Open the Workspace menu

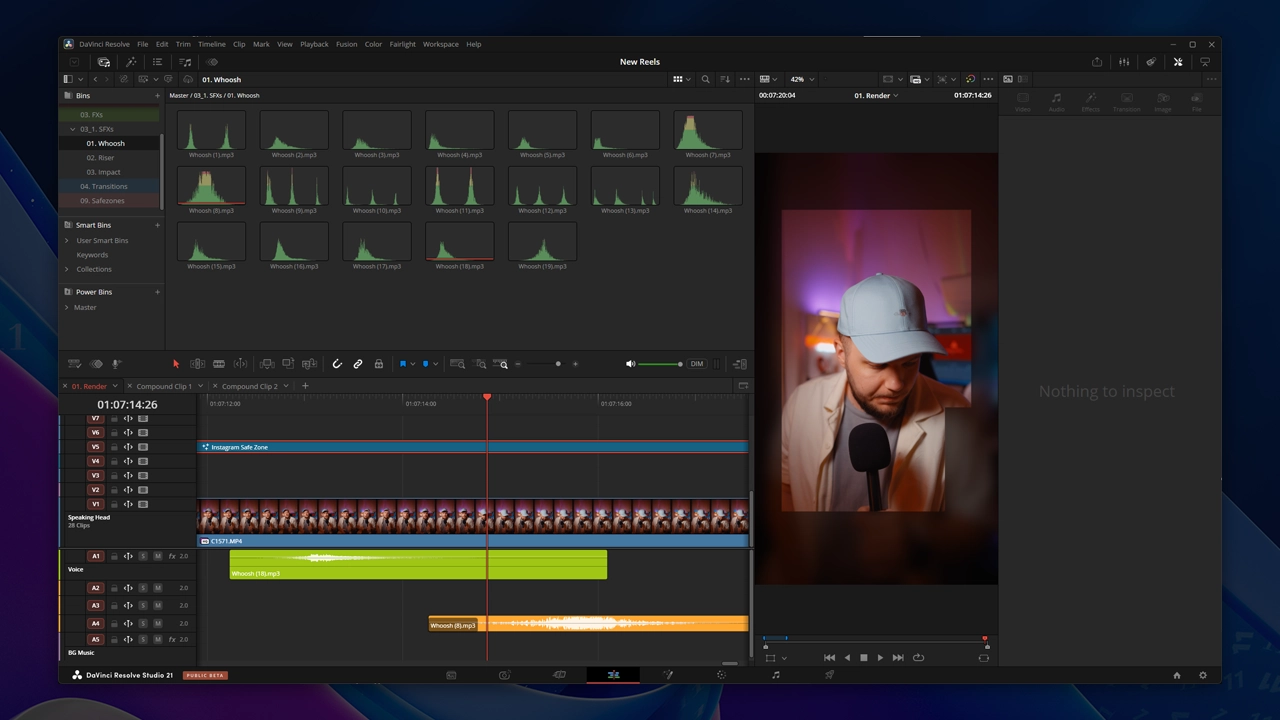(440, 44)
